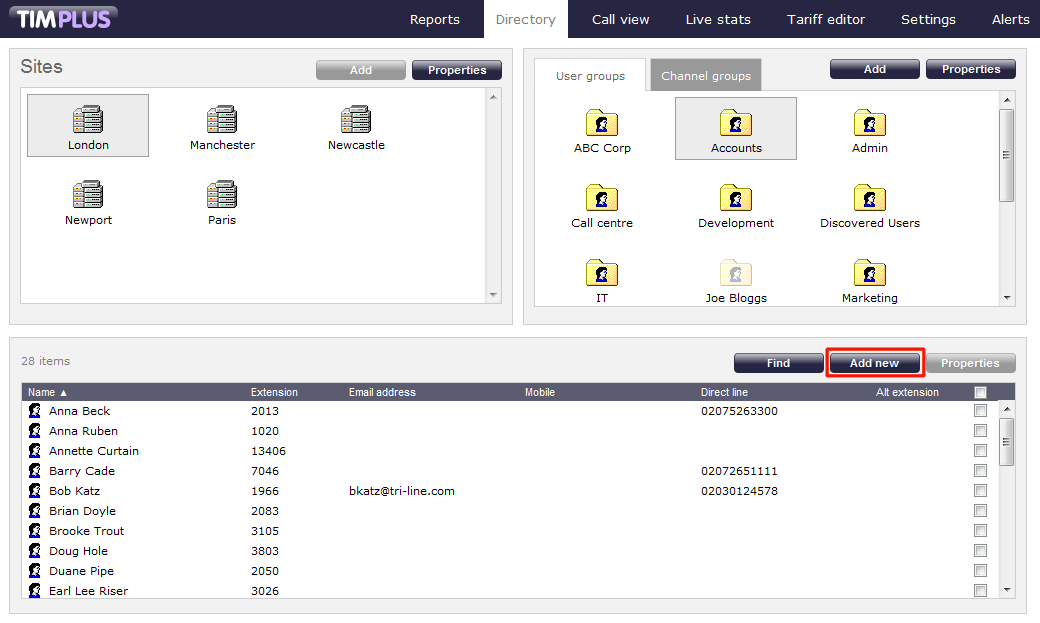
Task: Click the user icon beside Bob Katz
Action: point(35,491)
